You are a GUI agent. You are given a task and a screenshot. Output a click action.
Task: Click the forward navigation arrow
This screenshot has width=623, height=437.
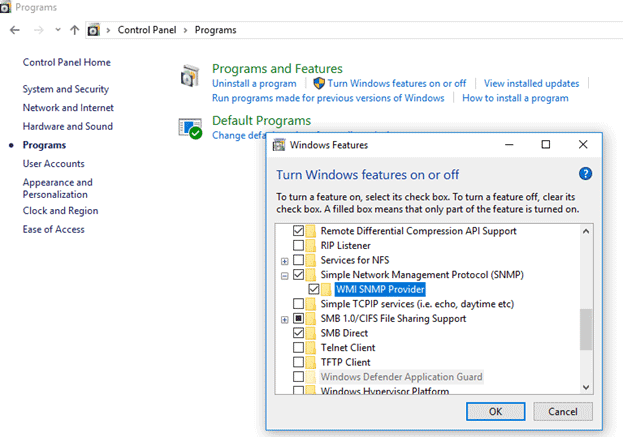coord(39,30)
